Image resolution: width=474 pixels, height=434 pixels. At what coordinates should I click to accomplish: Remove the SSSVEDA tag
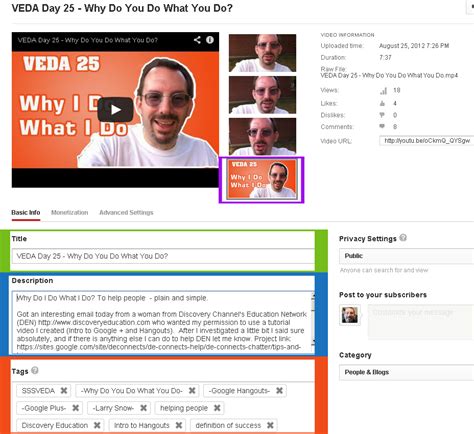point(64,391)
